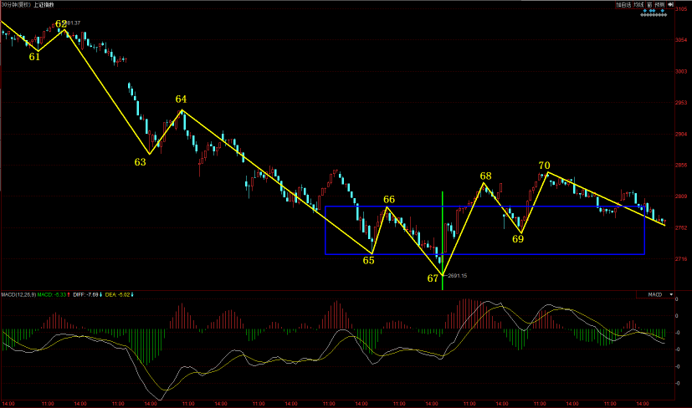Open the 30分钟(复权) period selector
This screenshot has height=409, width=693.
(16, 5)
